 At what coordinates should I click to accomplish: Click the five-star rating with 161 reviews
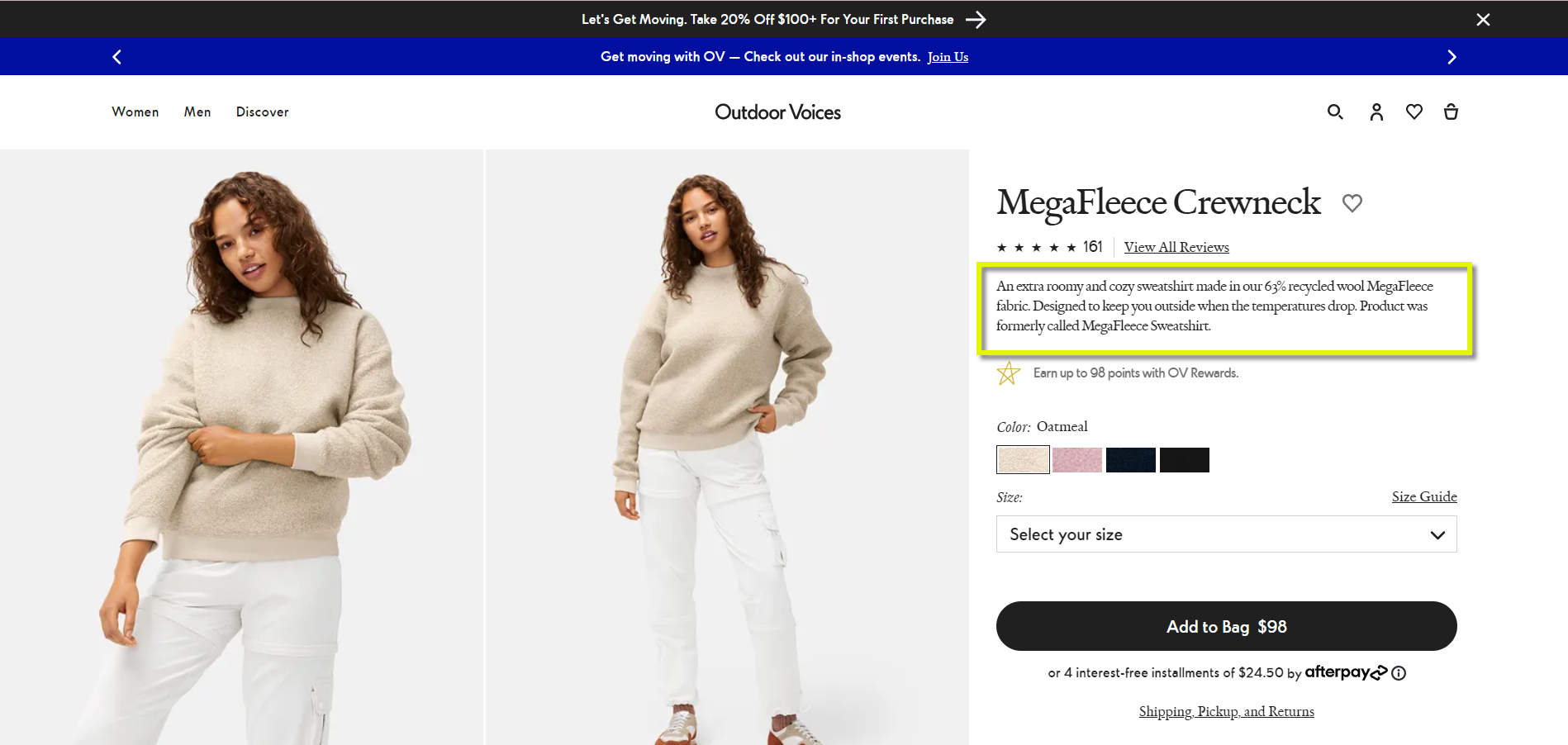click(x=1049, y=247)
